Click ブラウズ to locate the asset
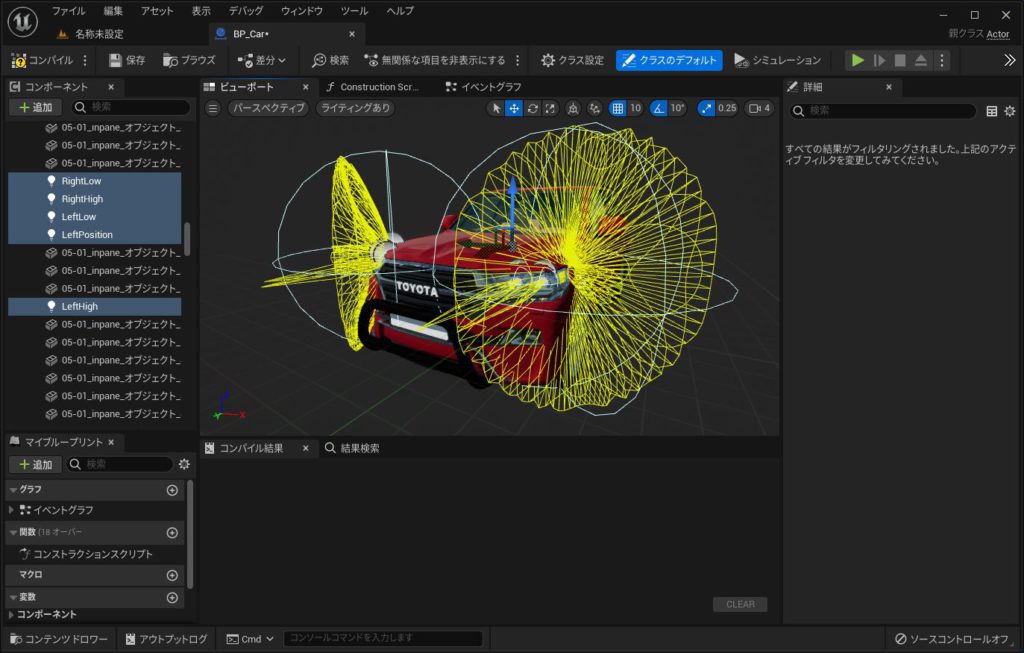Image resolution: width=1024 pixels, height=653 pixels. point(189,61)
